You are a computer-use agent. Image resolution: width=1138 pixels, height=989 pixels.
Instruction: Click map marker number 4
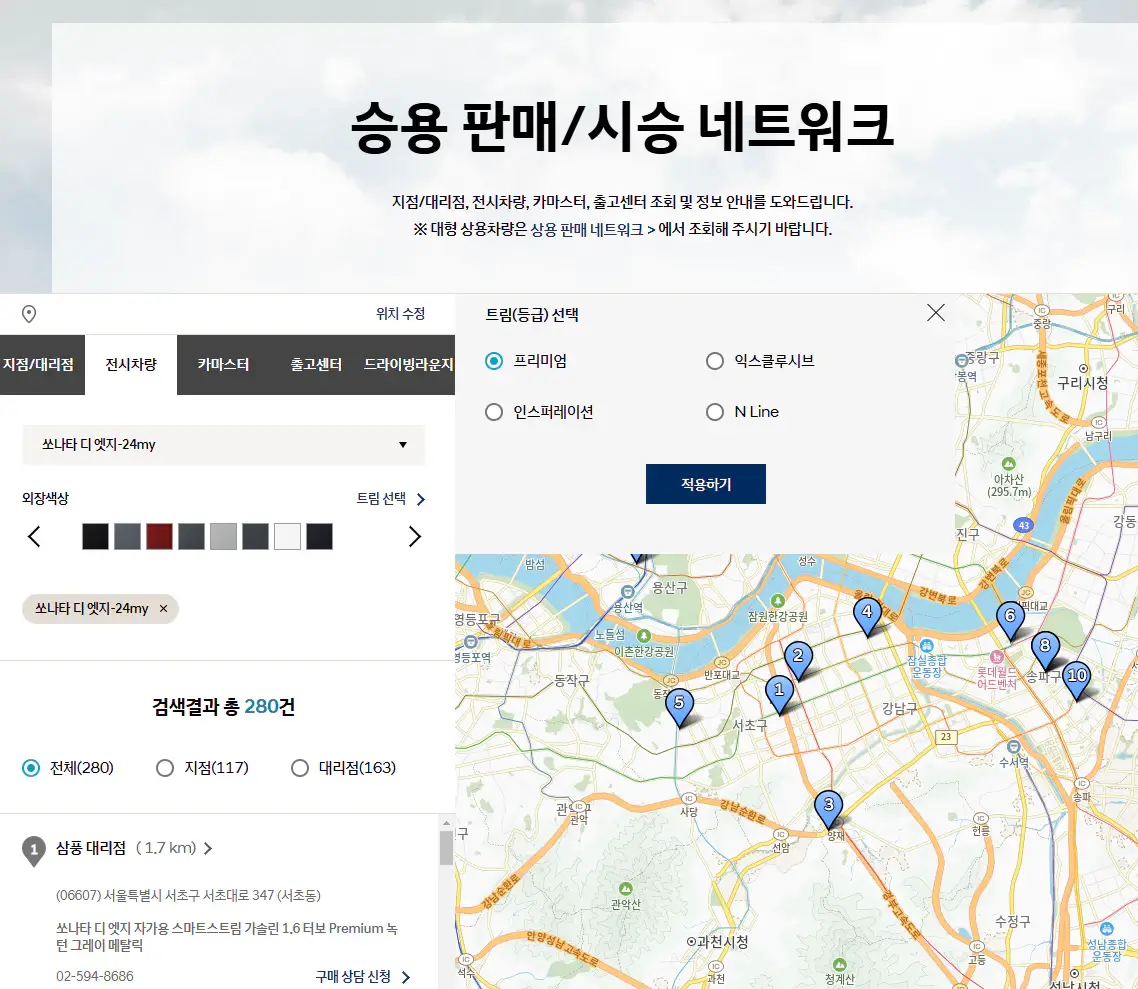[x=867, y=616]
